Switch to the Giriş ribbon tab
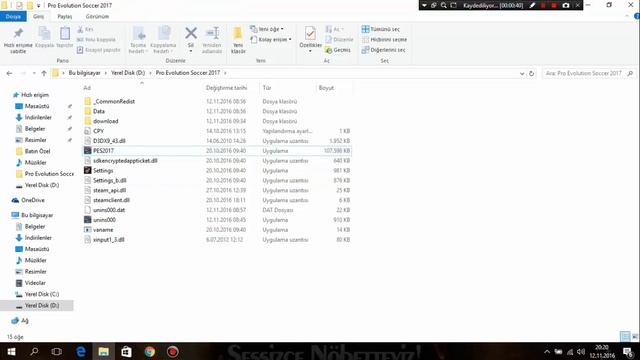 tap(38, 17)
